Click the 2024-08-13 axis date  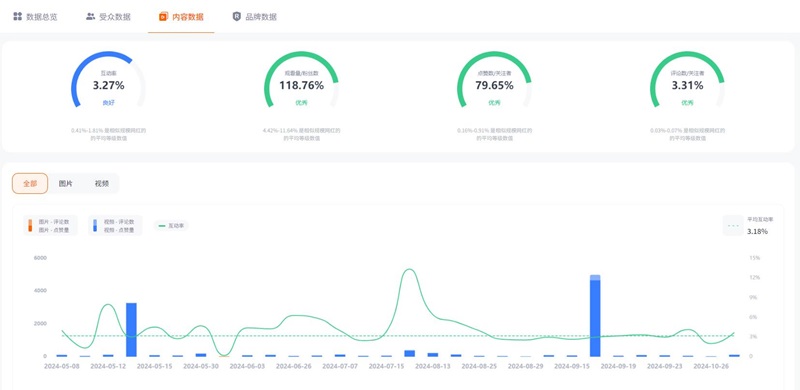(433, 366)
